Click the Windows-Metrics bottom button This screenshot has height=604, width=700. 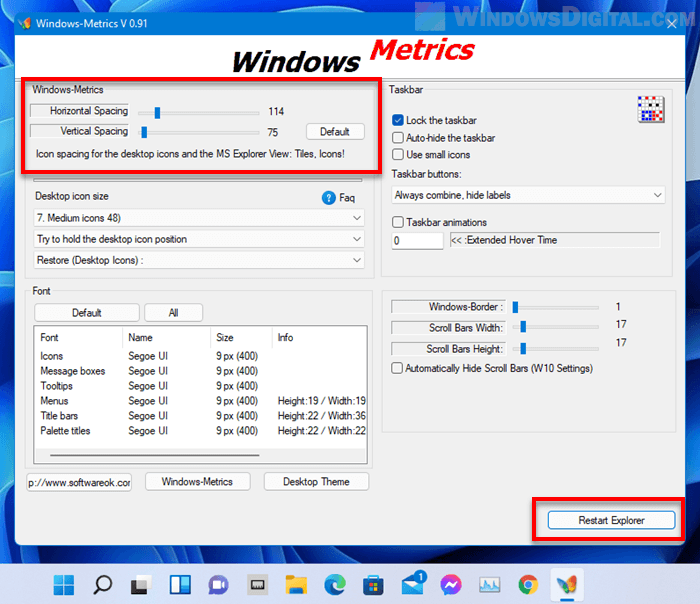(197, 482)
